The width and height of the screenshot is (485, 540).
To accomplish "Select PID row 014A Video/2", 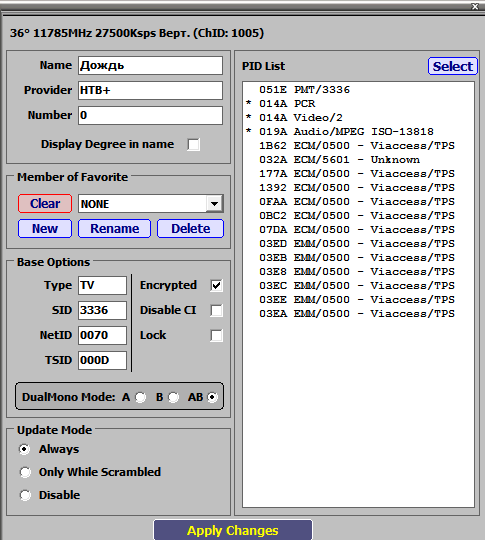I will 358,118.
